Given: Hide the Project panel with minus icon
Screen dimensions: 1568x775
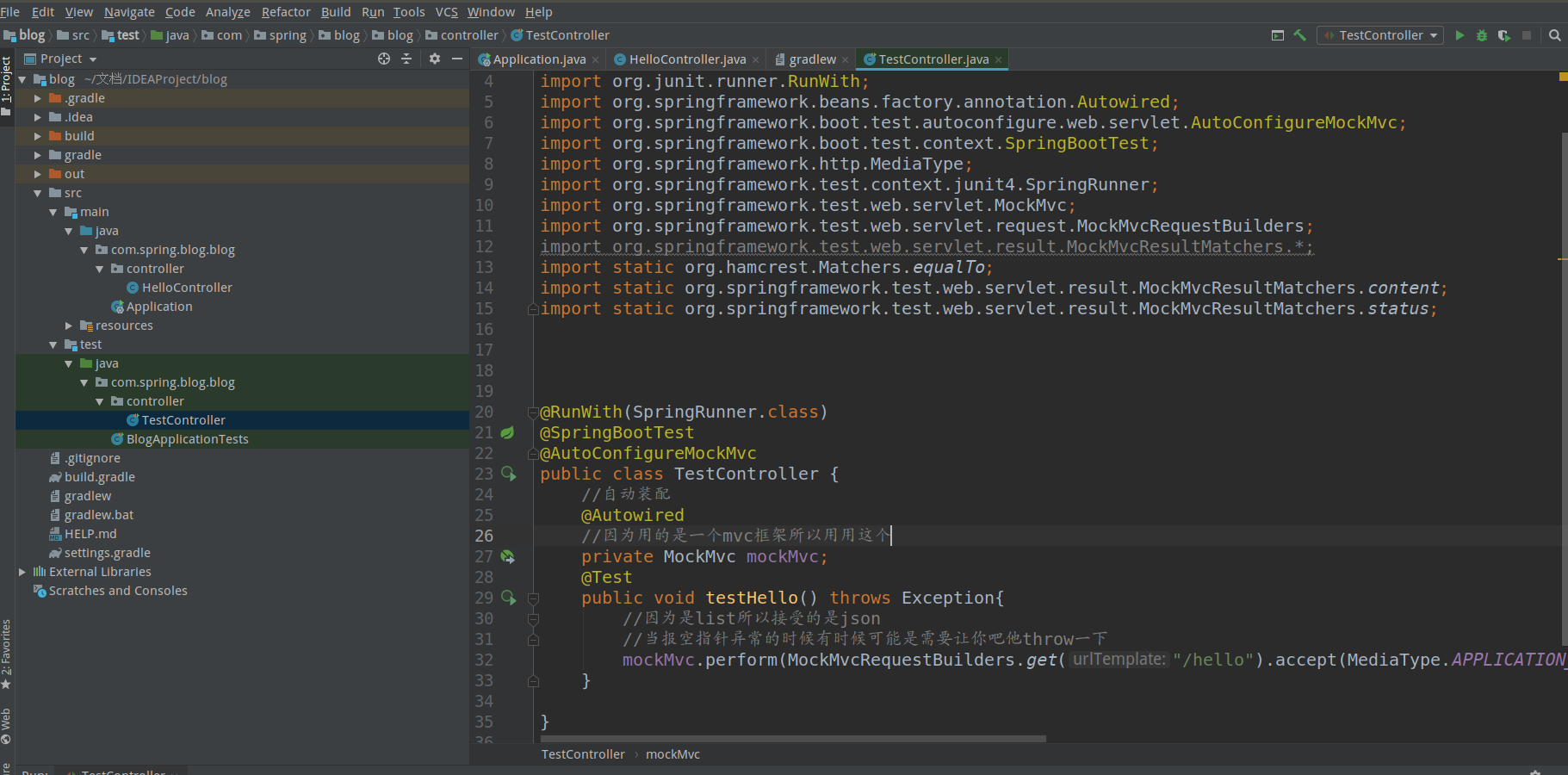Looking at the screenshot, I should click(457, 59).
